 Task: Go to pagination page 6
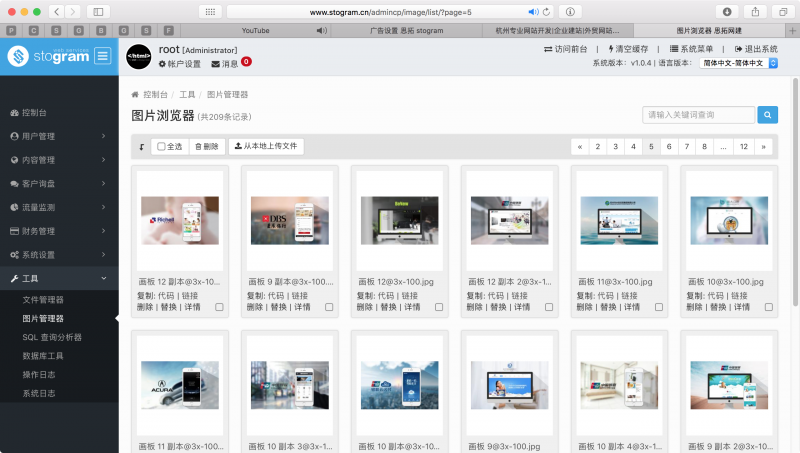tap(669, 146)
